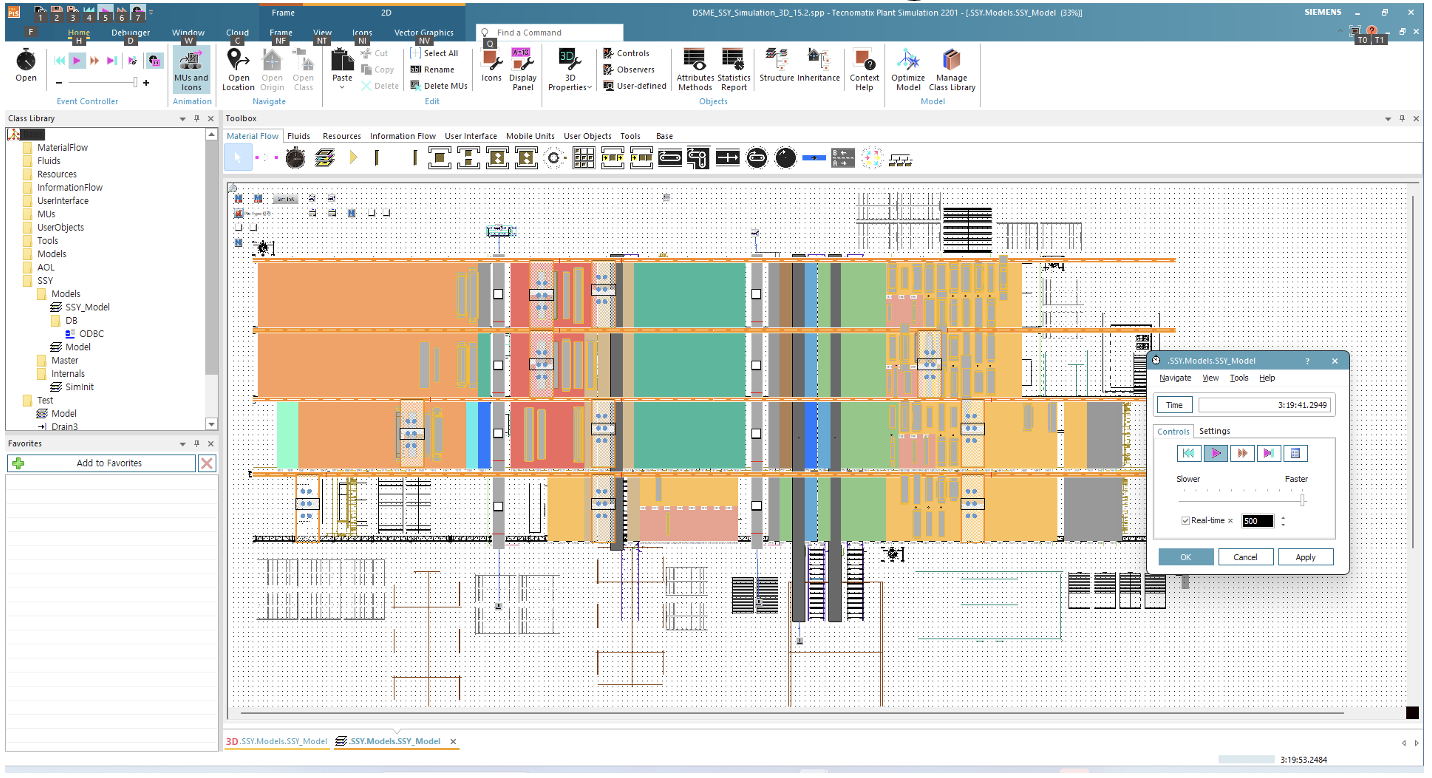The image size is (1432, 778).
Task: Open the Display Panel tool
Action: click(522, 69)
